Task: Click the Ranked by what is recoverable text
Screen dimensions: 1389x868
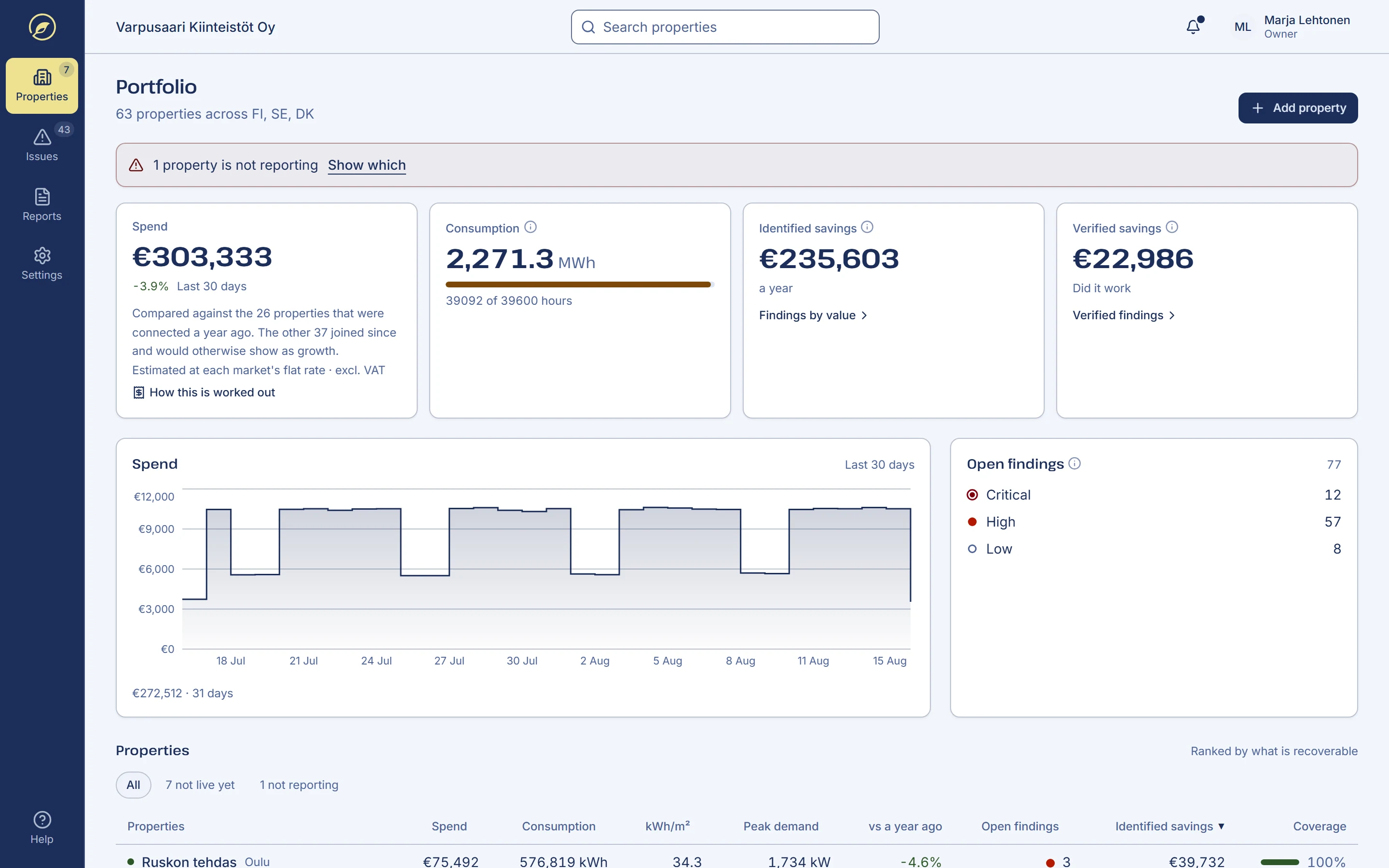Action: [1274, 751]
